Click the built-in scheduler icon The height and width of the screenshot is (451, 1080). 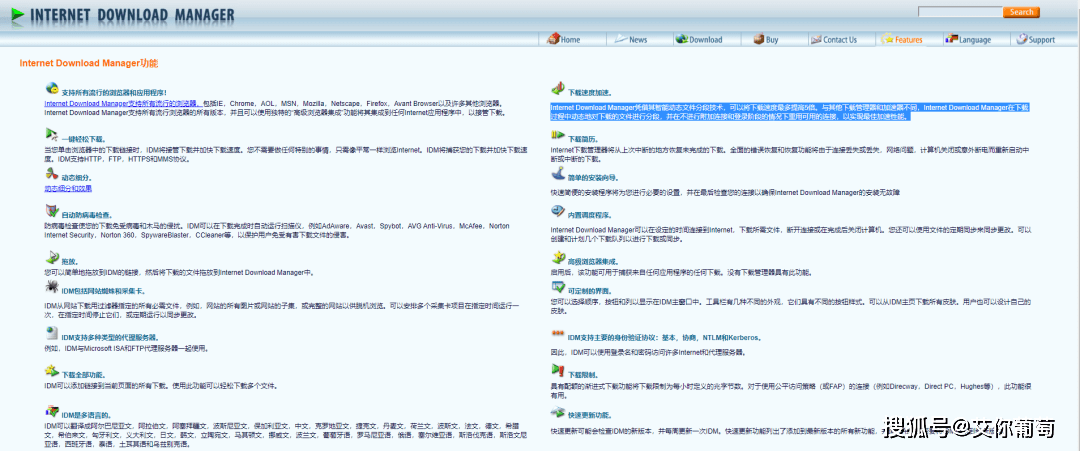click(557, 212)
